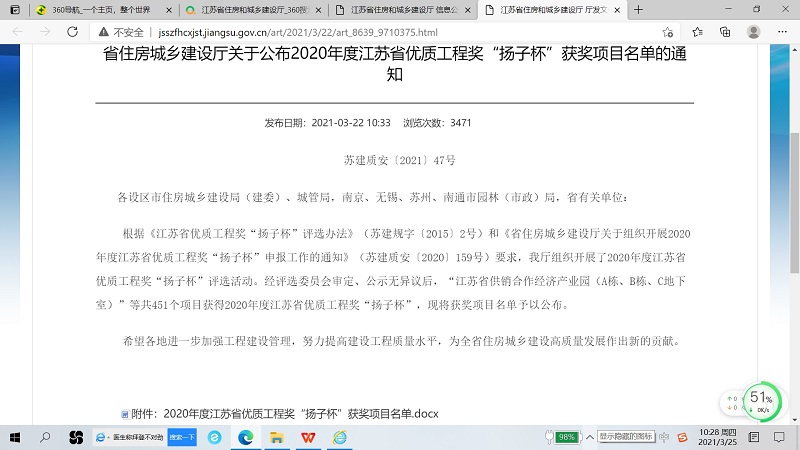This screenshot has height=450, width=800.
Task: Click the Sogou input method tray icon
Action: (x=683, y=437)
